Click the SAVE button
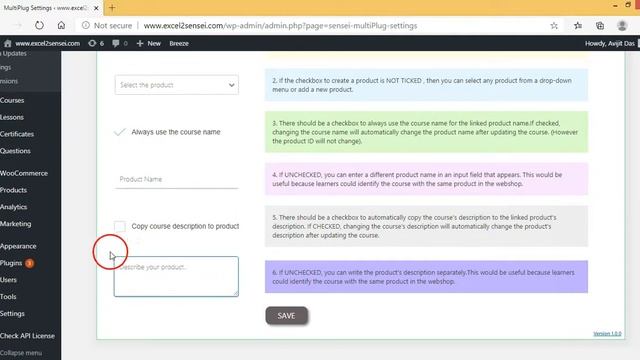The height and width of the screenshot is (360, 640). click(x=287, y=316)
